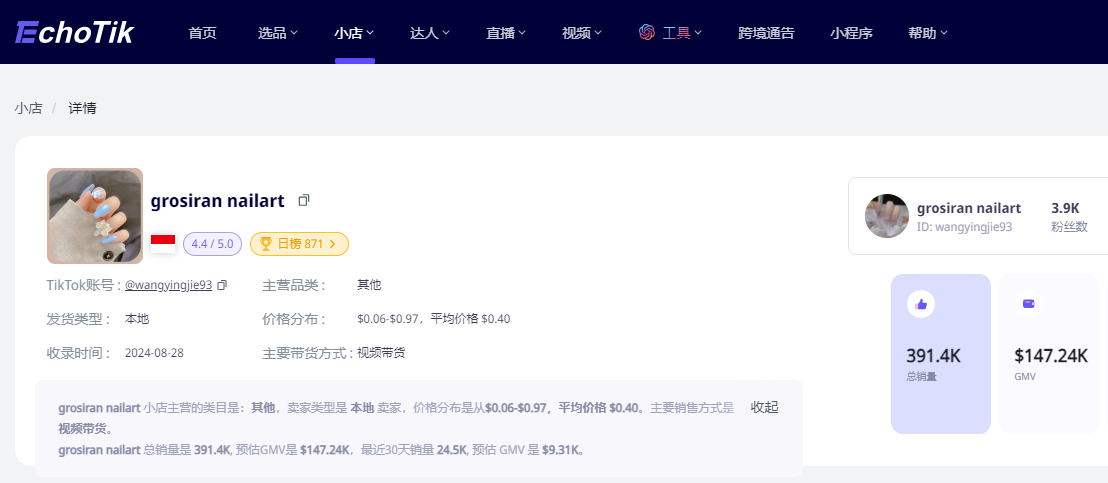Click the trophy icon in daily rank badge
Image resolution: width=1108 pixels, height=483 pixels.
pos(266,243)
